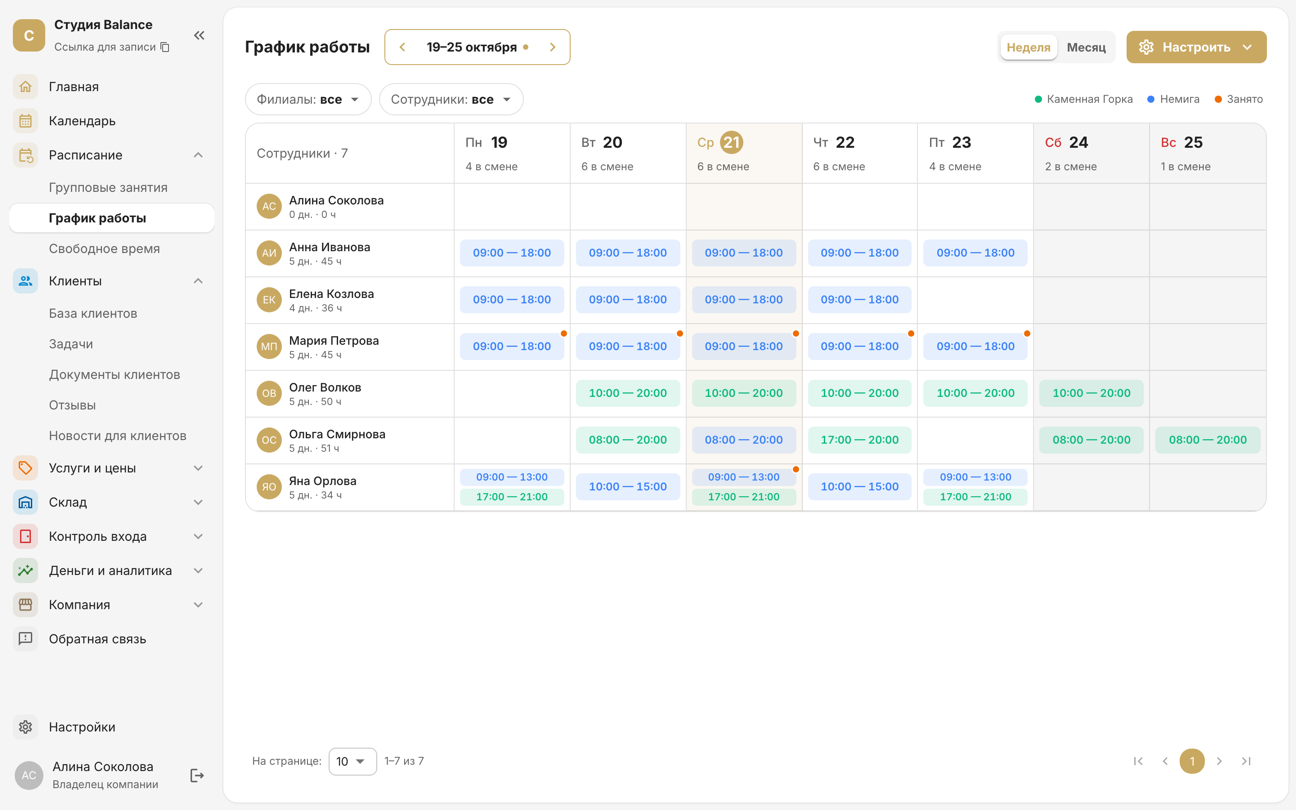Change rows per page dropdown

[x=352, y=761]
